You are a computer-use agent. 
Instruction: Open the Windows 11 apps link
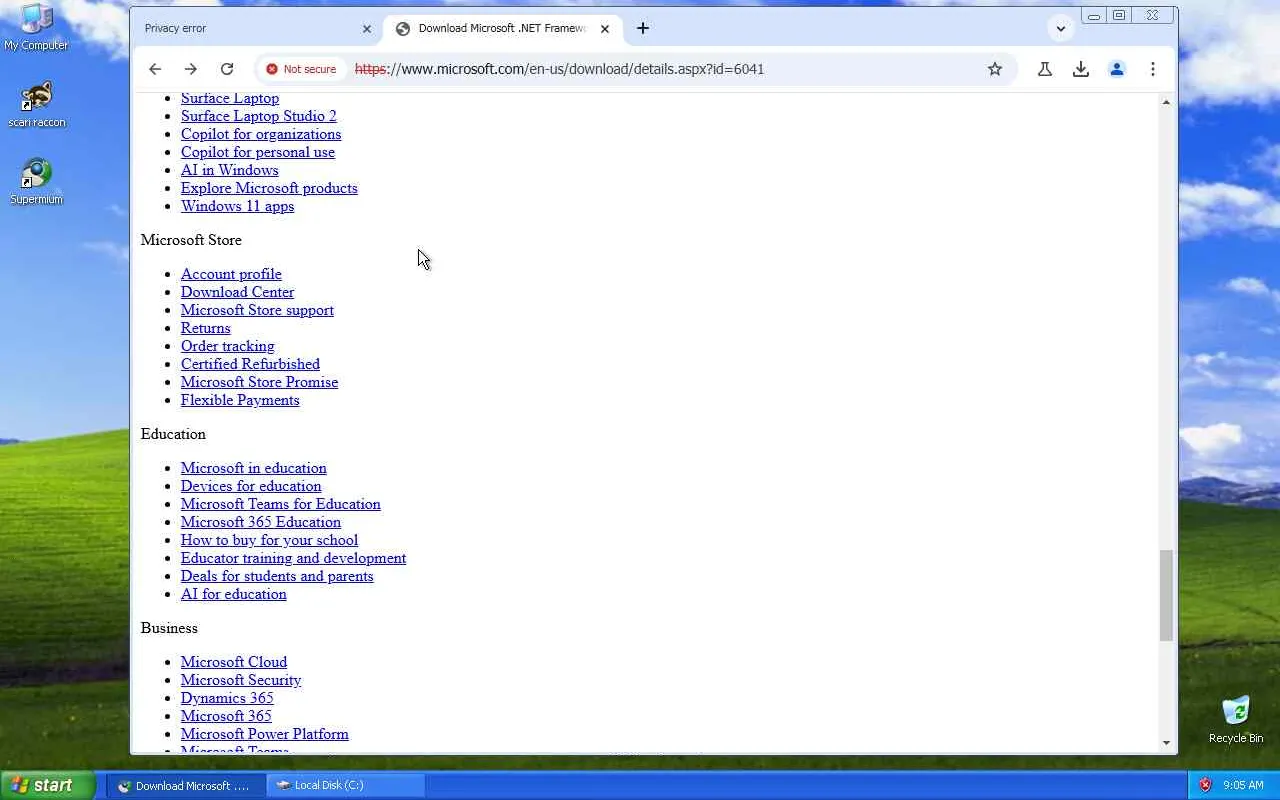point(238,206)
